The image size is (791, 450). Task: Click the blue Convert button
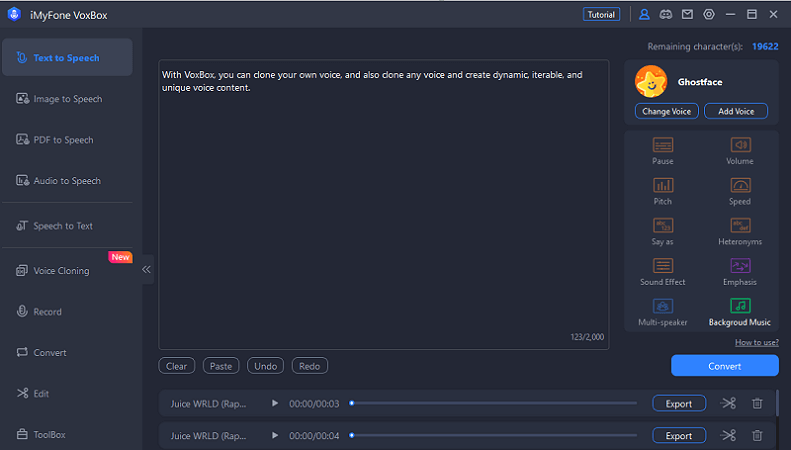724,366
